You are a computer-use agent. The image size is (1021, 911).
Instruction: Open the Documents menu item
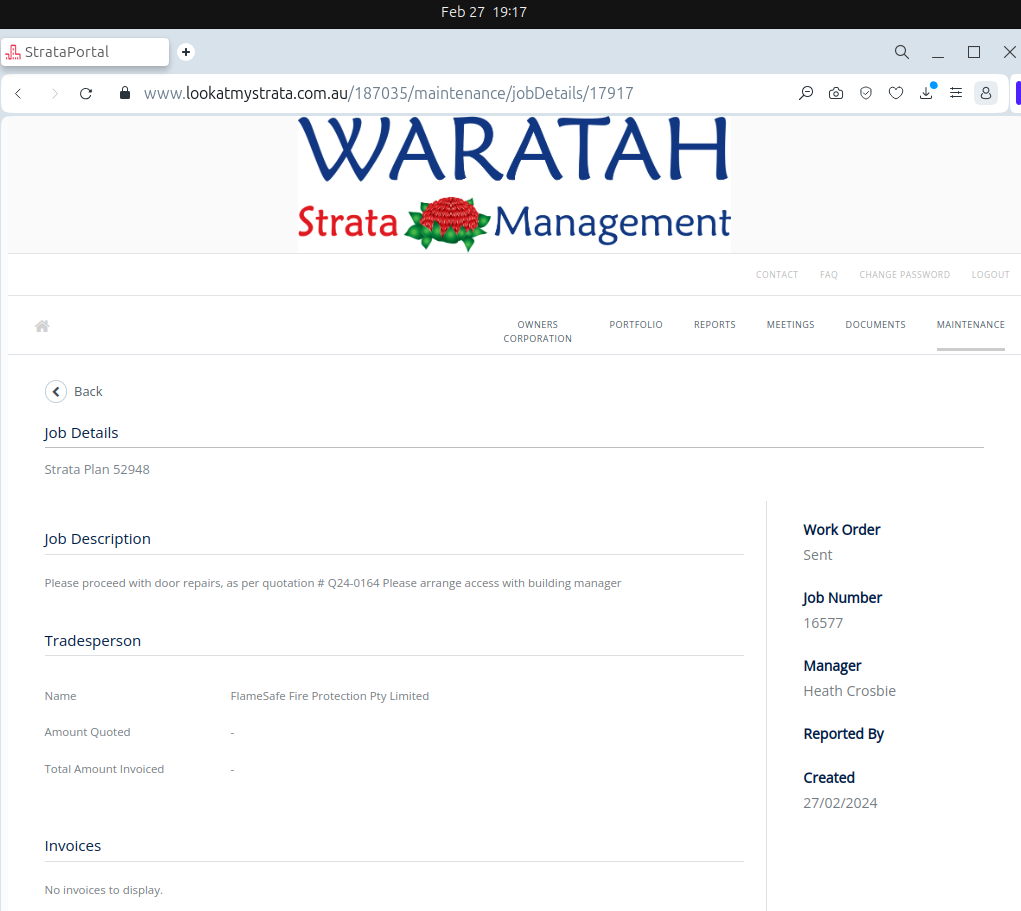point(876,324)
